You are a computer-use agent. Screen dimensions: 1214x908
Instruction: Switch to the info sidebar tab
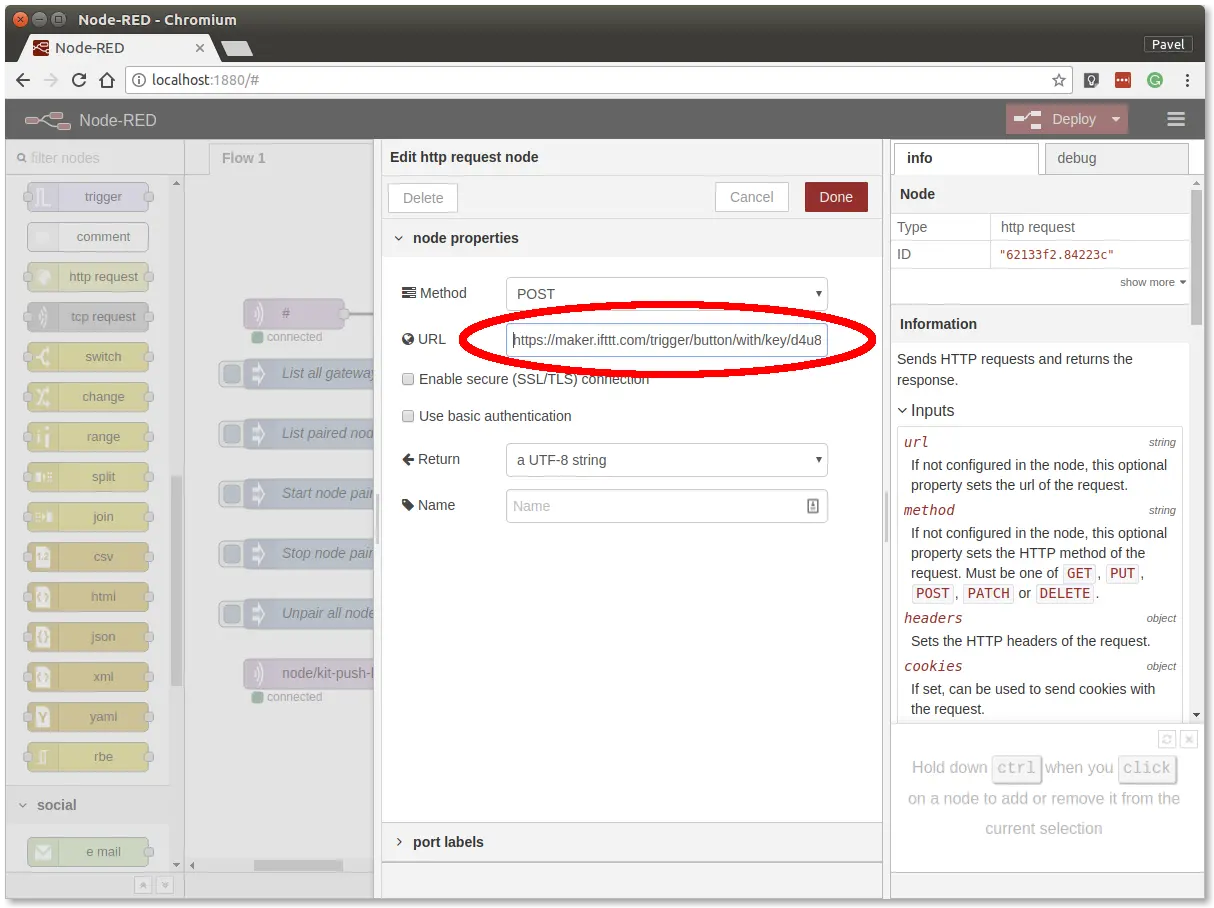click(x=966, y=158)
